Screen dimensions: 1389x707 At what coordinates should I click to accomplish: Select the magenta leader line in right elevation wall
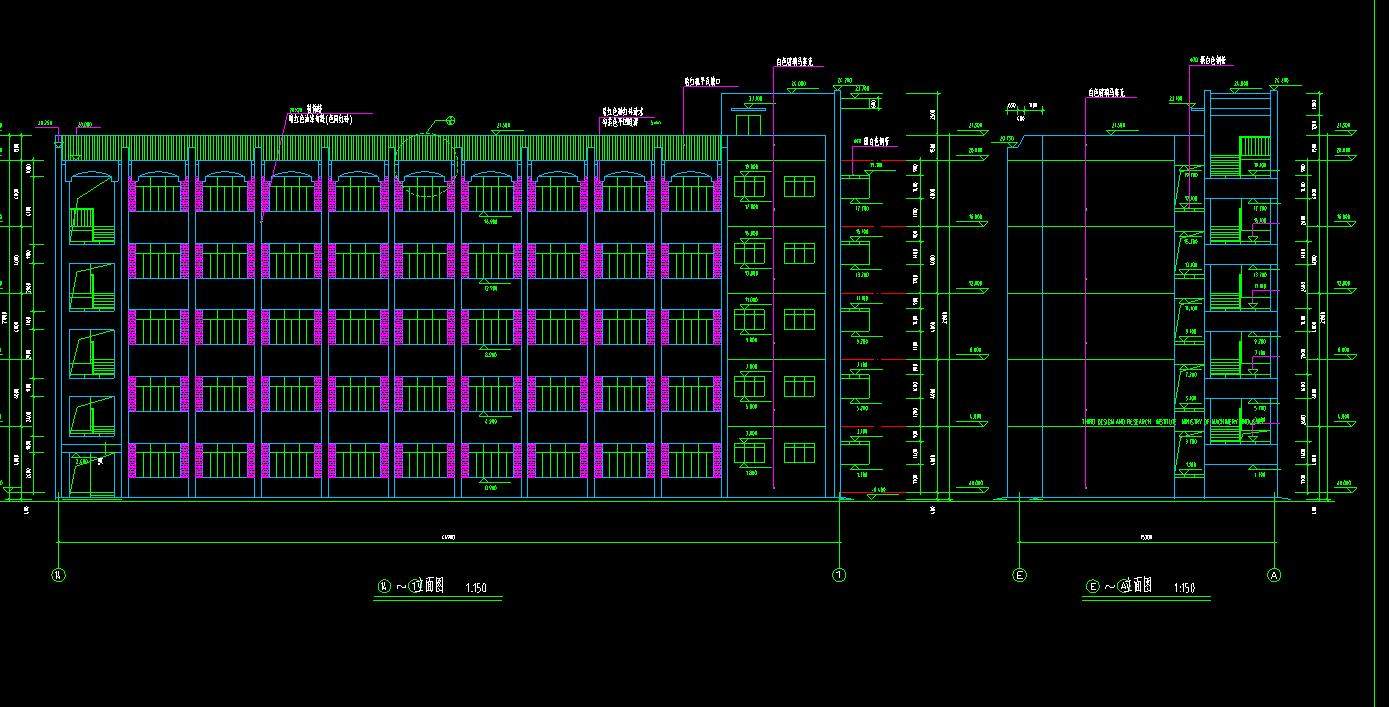(x=1085, y=300)
